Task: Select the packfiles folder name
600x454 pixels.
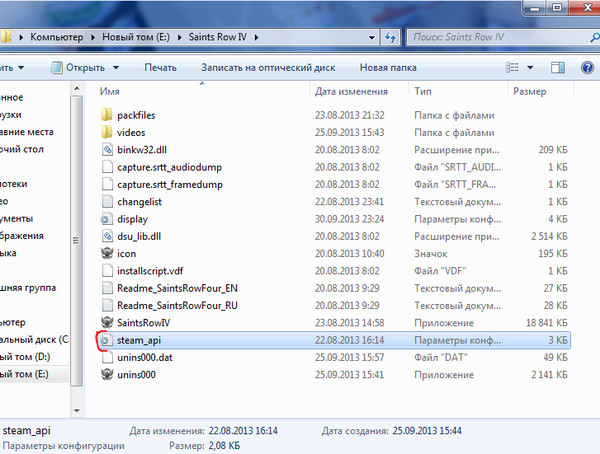Action: point(136,115)
